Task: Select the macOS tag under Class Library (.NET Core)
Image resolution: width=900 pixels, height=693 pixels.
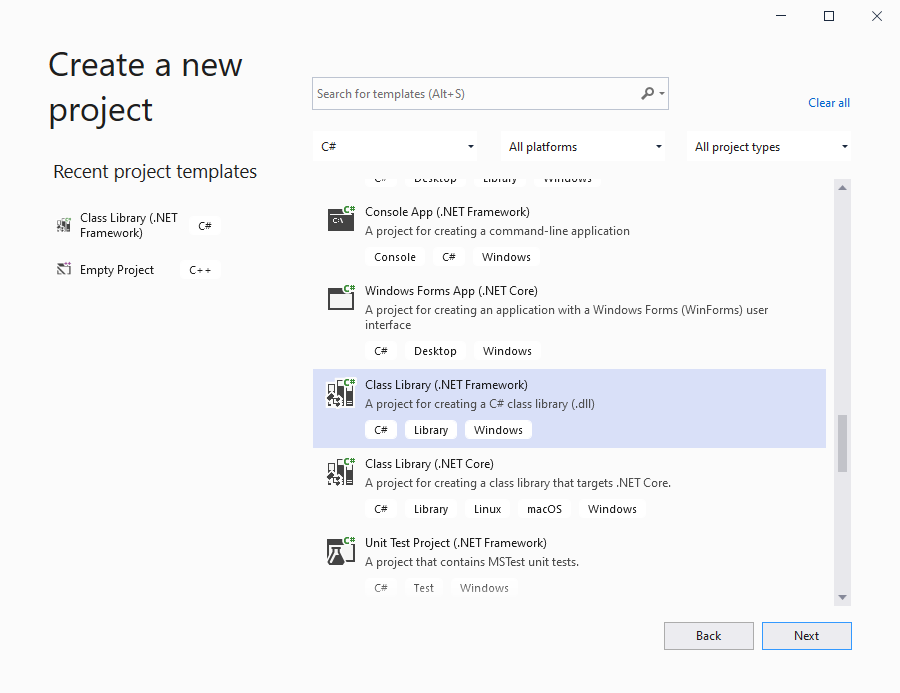Action: click(544, 508)
